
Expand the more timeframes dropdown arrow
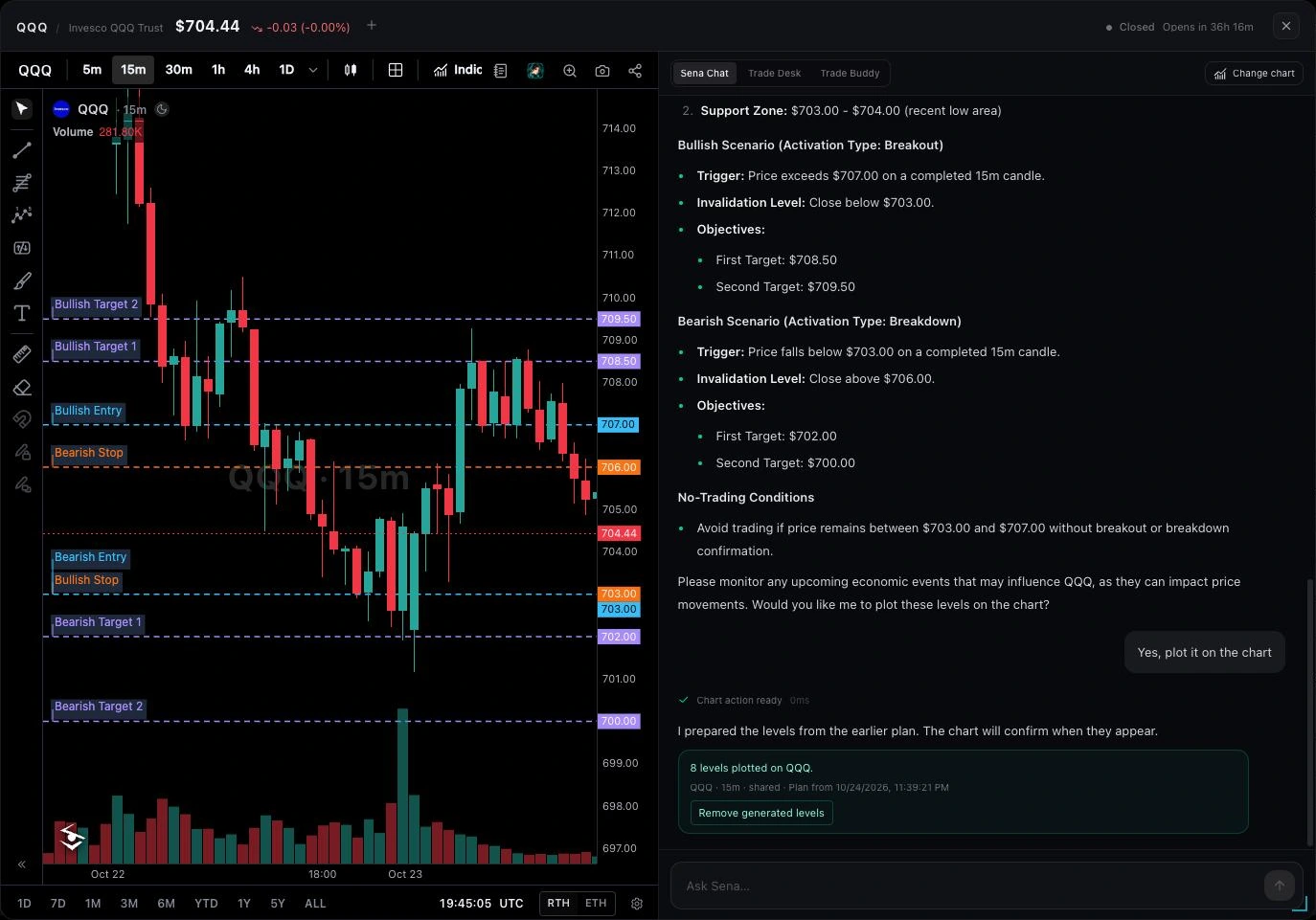pyautogui.click(x=313, y=70)
